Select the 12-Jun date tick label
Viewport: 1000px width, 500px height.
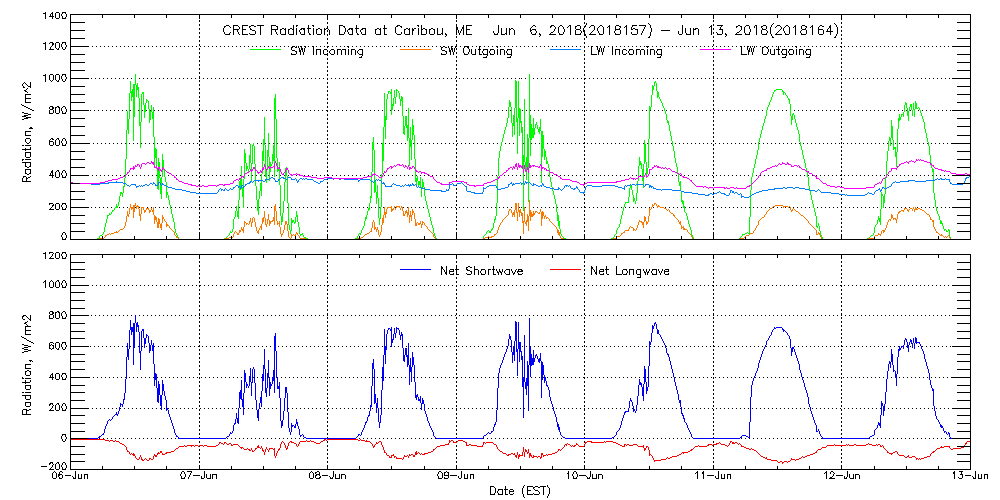(841, 476)
